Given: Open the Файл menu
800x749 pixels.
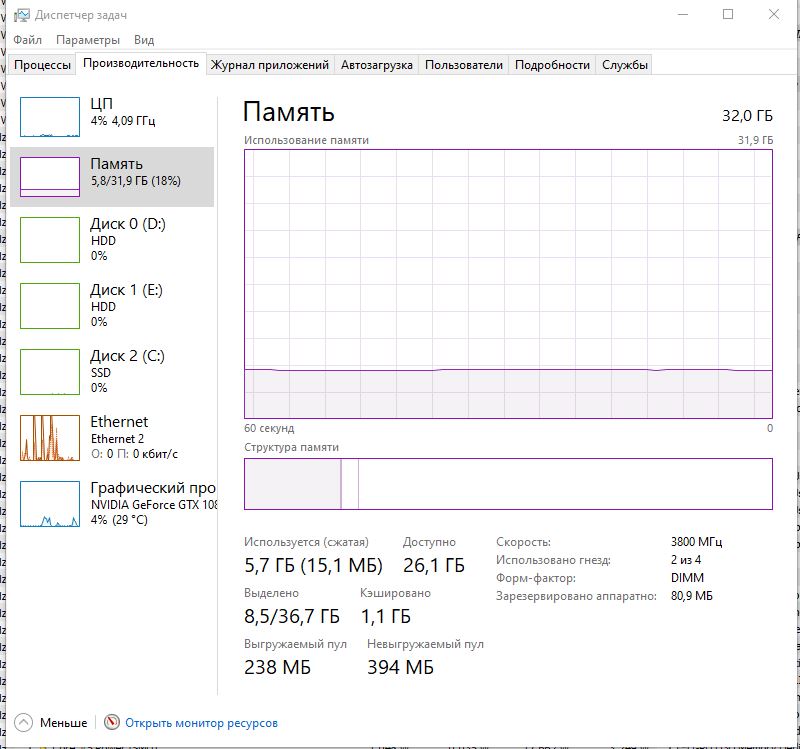Looking at the screenshot, I should (x=28, y=40).
